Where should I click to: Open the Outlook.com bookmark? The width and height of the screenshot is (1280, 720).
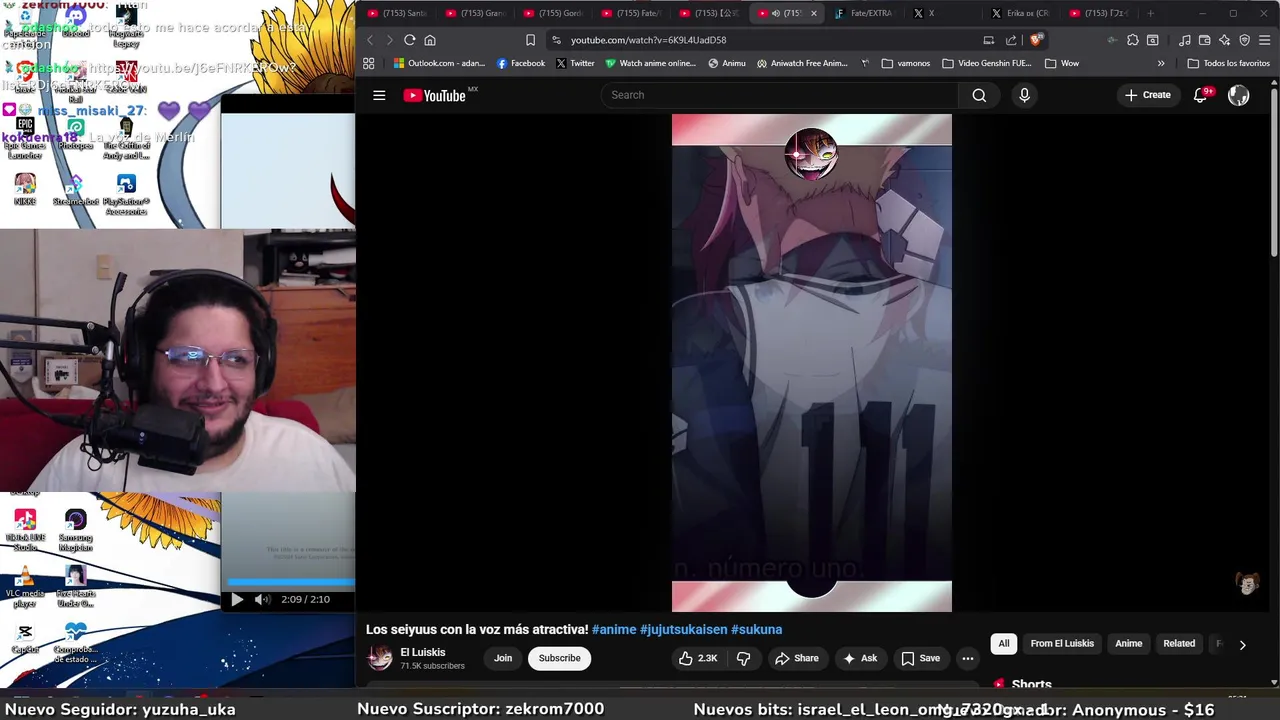[439, 63]
